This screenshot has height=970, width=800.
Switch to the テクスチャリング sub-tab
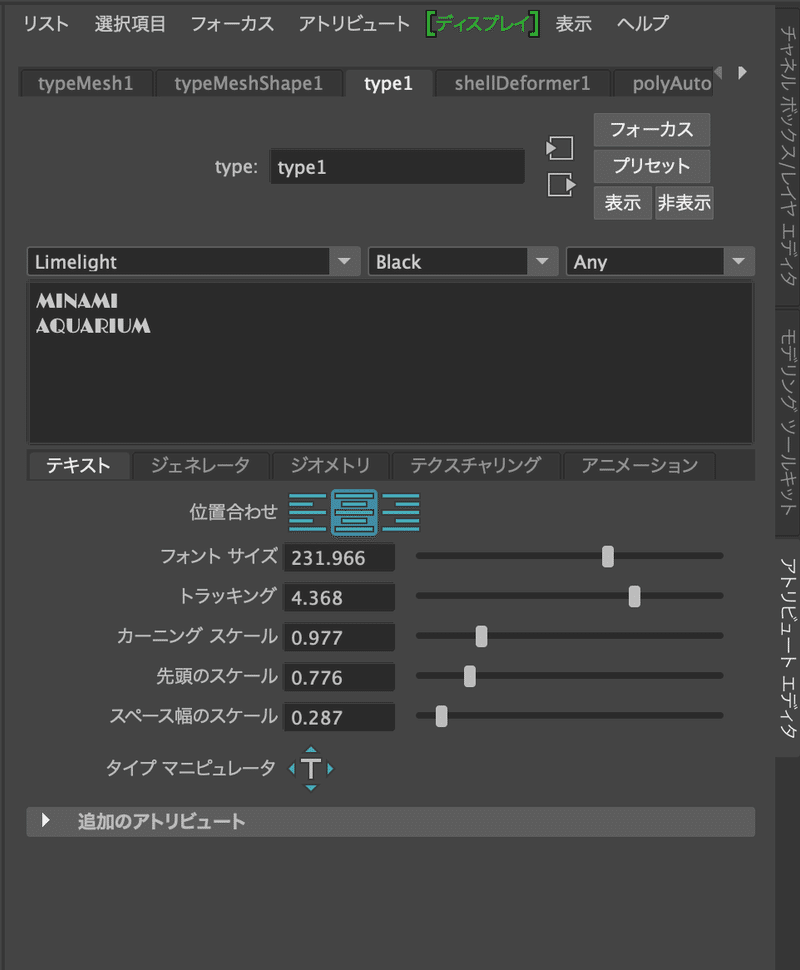476,465
